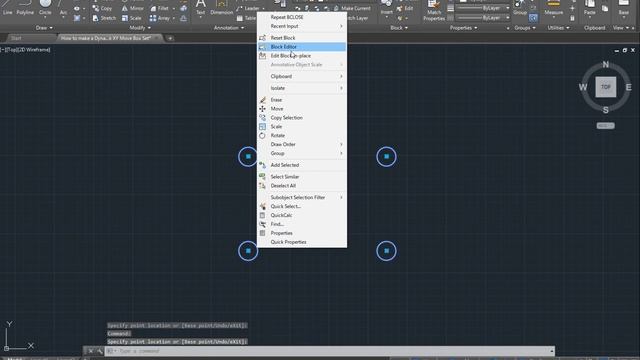Click Make Current layer button

[352, 8]
